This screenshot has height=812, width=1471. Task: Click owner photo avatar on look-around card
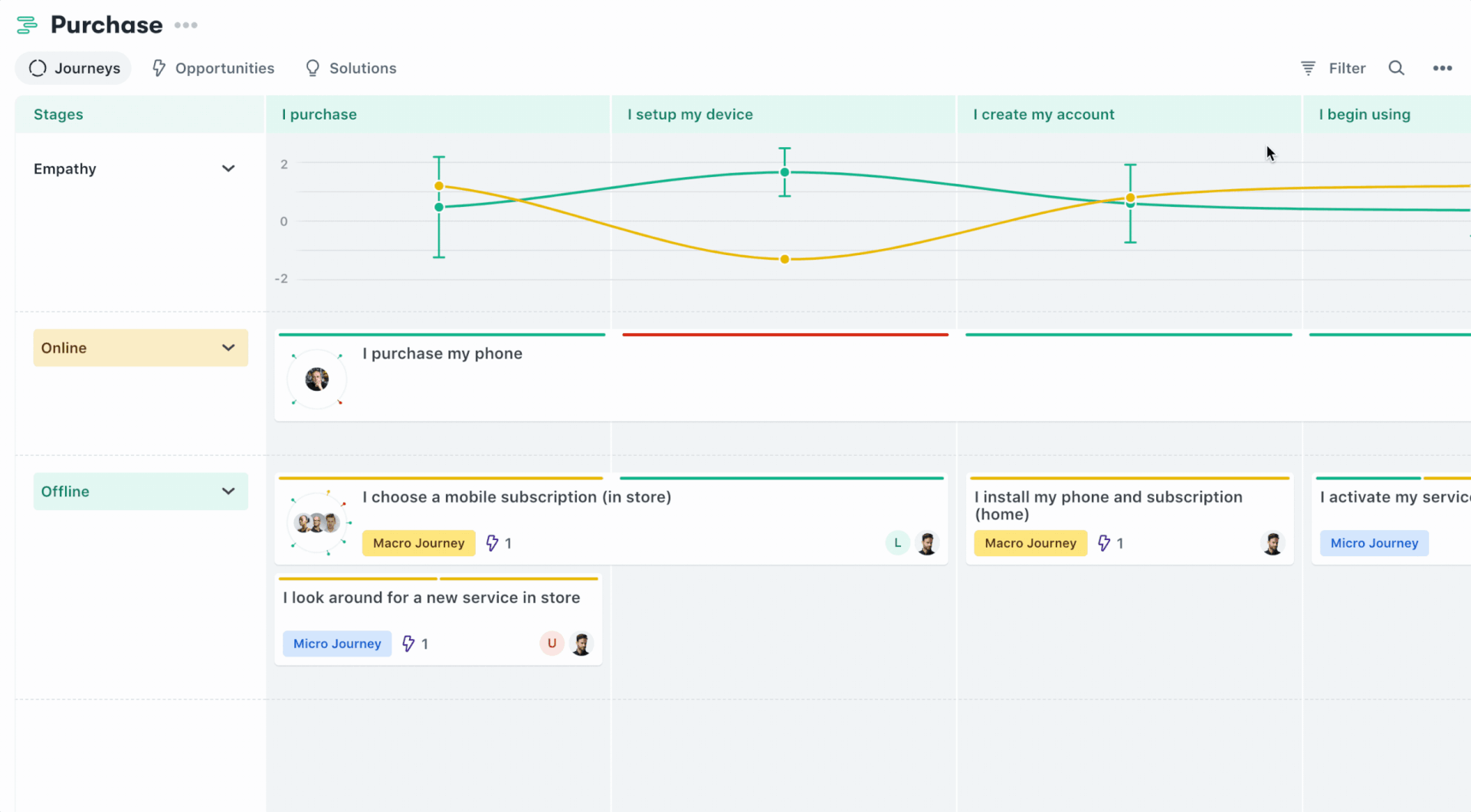[x=582, y=643]
